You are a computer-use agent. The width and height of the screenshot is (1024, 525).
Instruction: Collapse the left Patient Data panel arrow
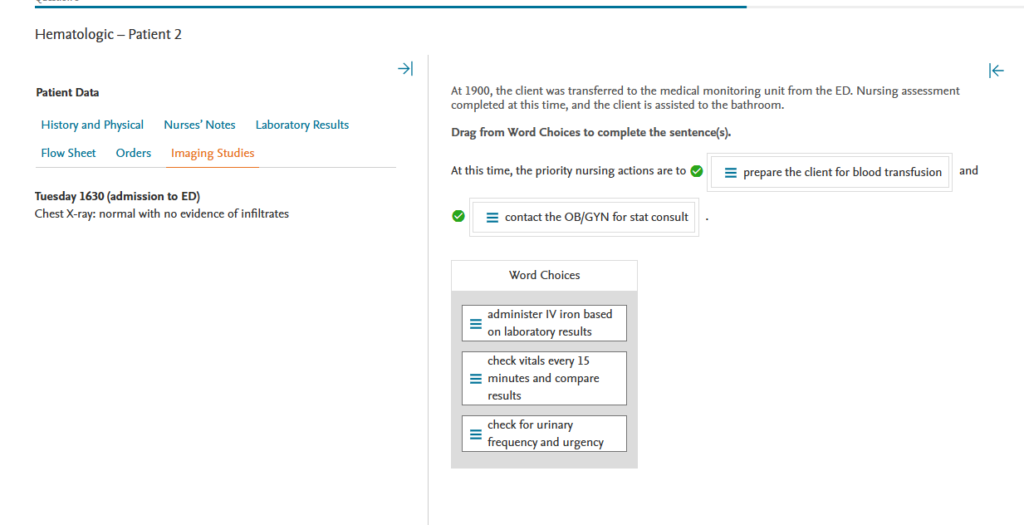point(404,69)
